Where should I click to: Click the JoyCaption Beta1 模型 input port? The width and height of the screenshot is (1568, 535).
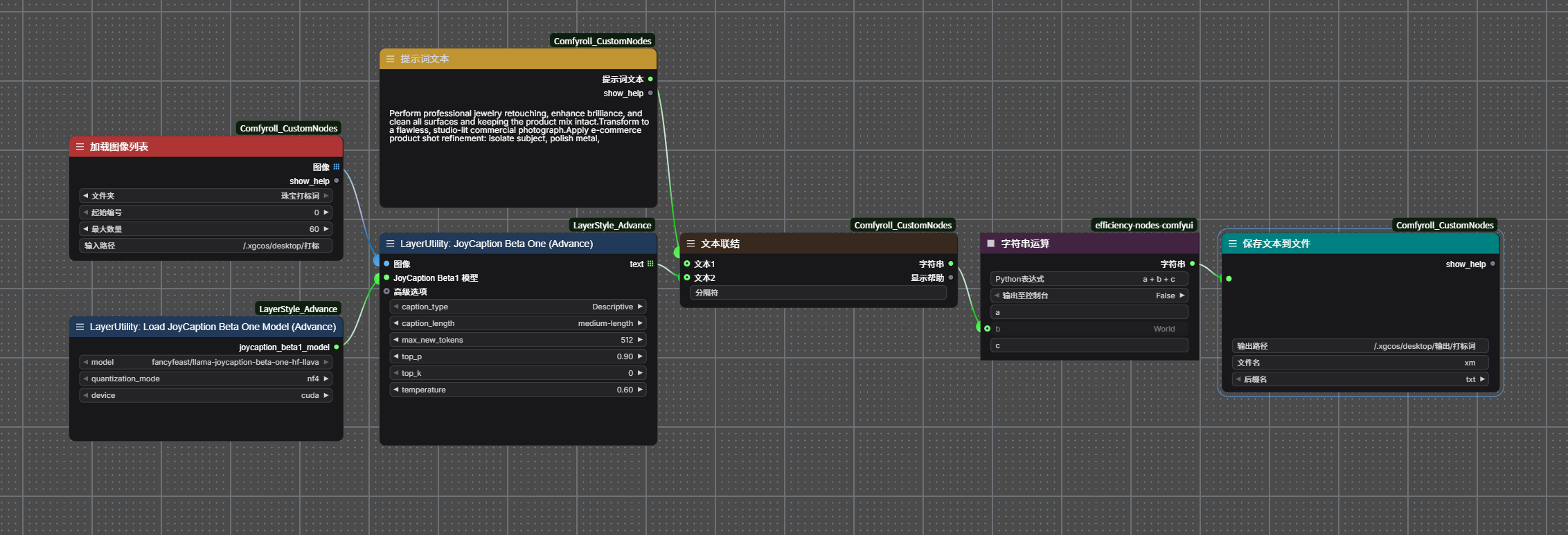(x=386, y=278)
